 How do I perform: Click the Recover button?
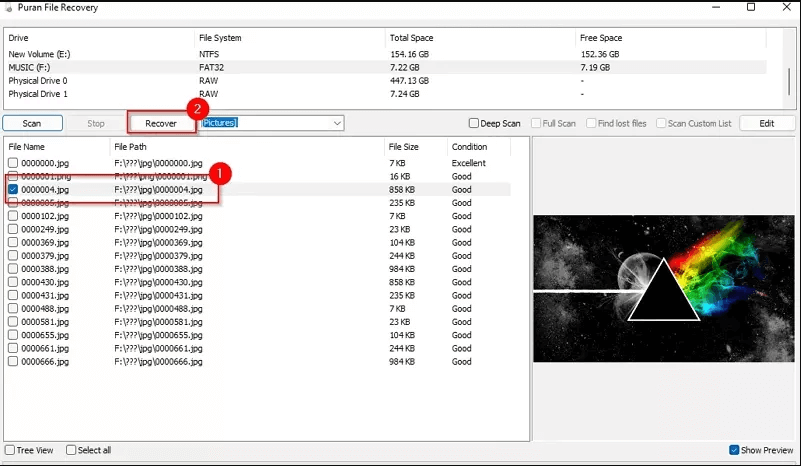(x=161, y=123)
